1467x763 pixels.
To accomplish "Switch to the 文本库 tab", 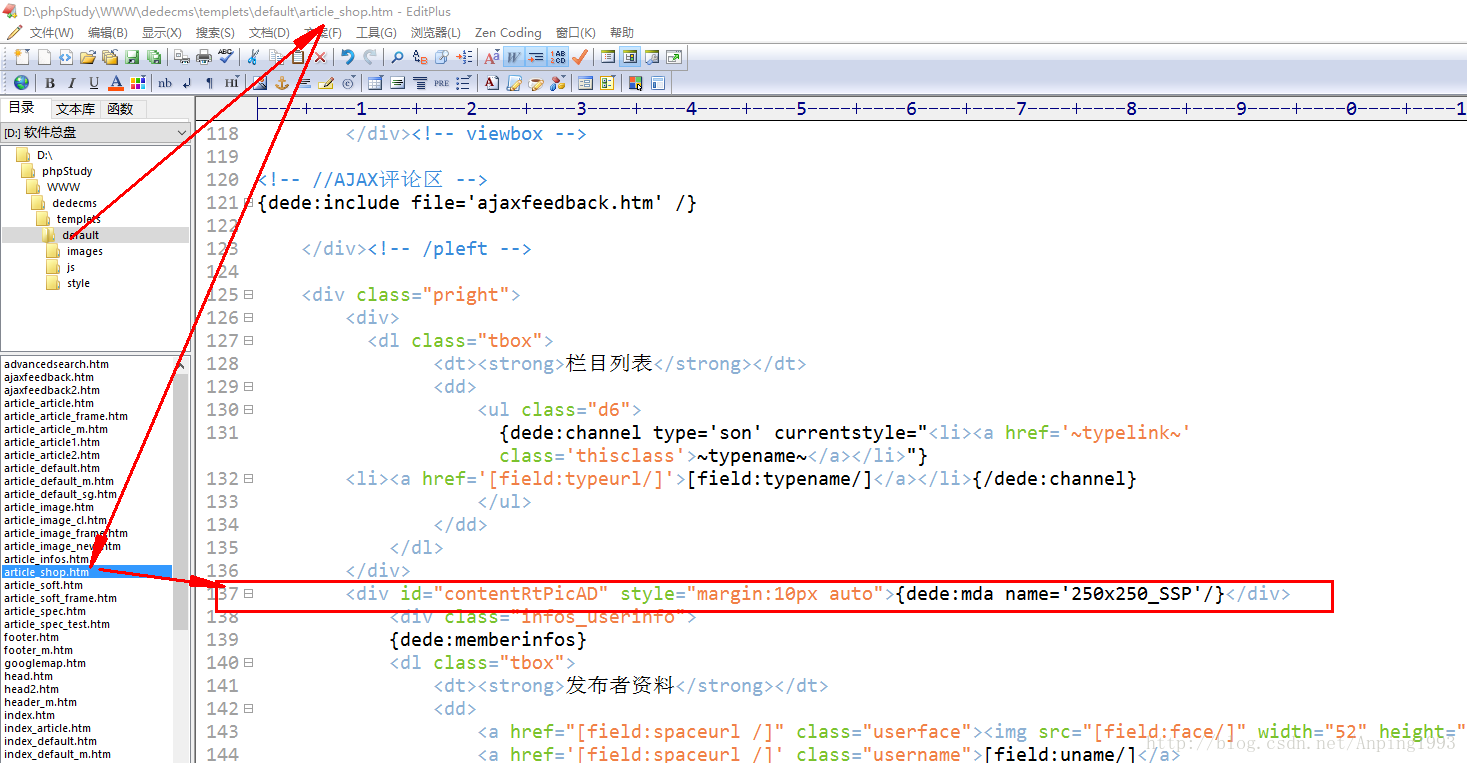I will coord(76,109).
